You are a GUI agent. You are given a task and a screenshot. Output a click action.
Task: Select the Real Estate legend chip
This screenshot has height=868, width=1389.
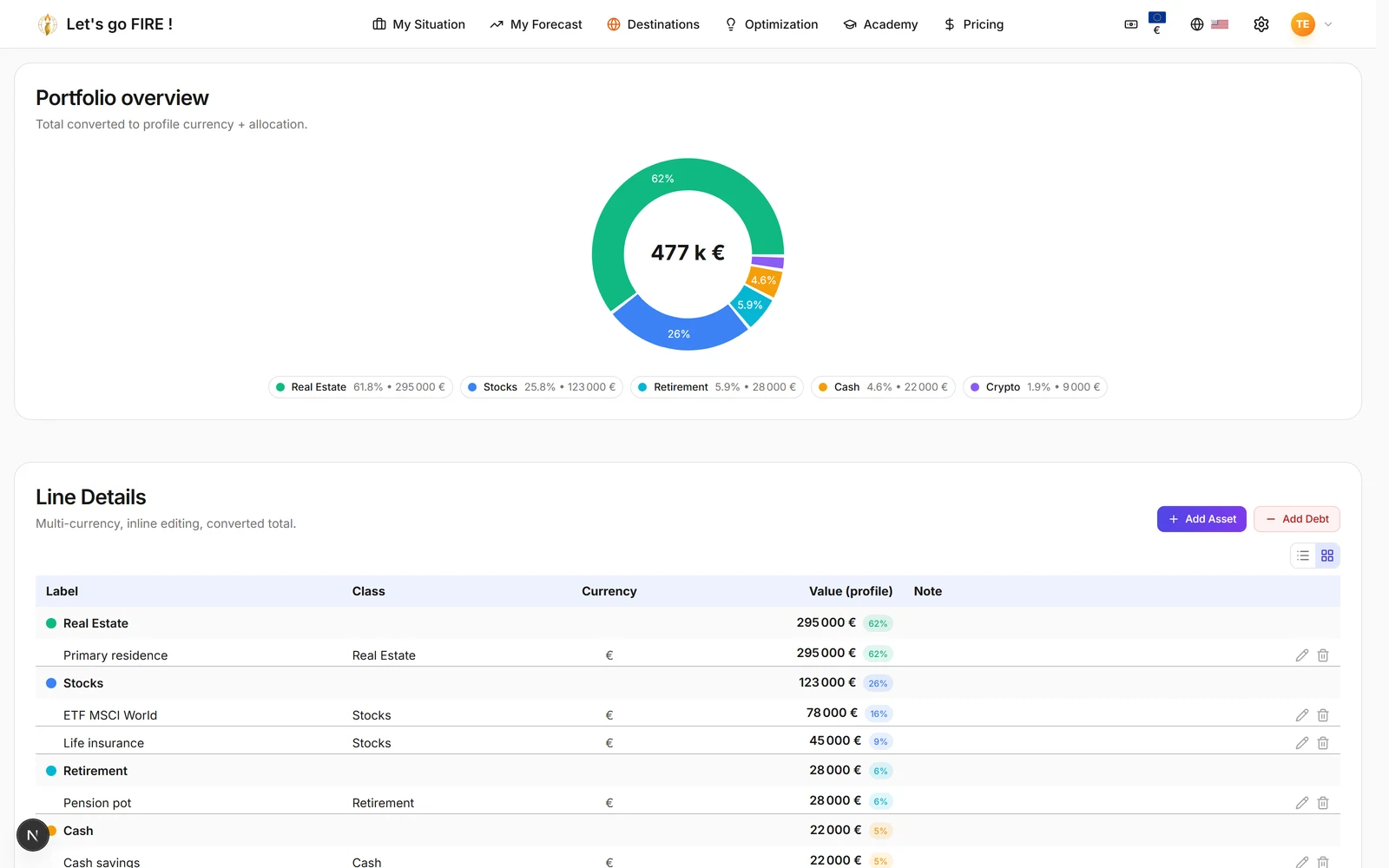(360, 387)
